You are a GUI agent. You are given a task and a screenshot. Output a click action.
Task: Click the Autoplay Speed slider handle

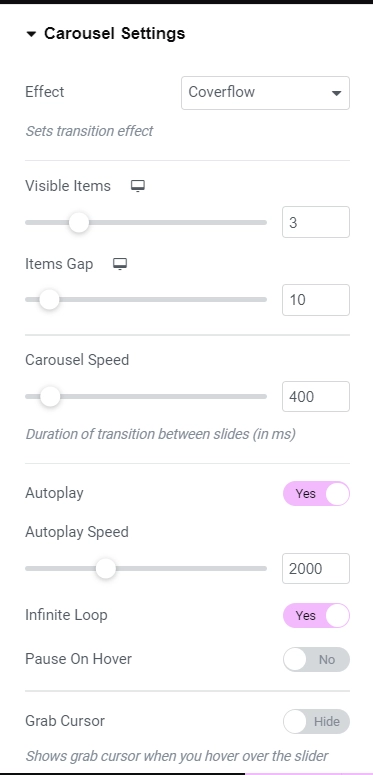click(105, 568)
